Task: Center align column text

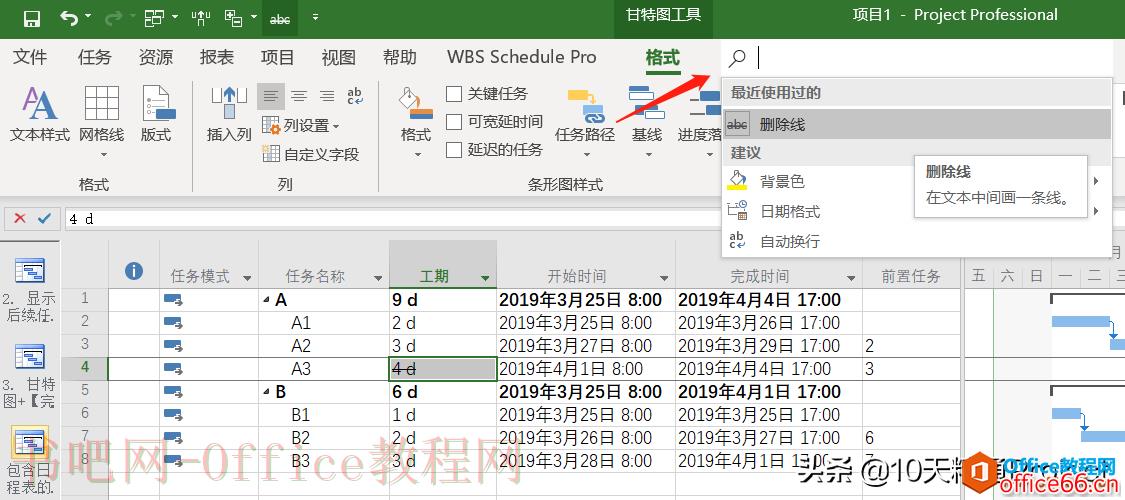Action: click(298, 96)
